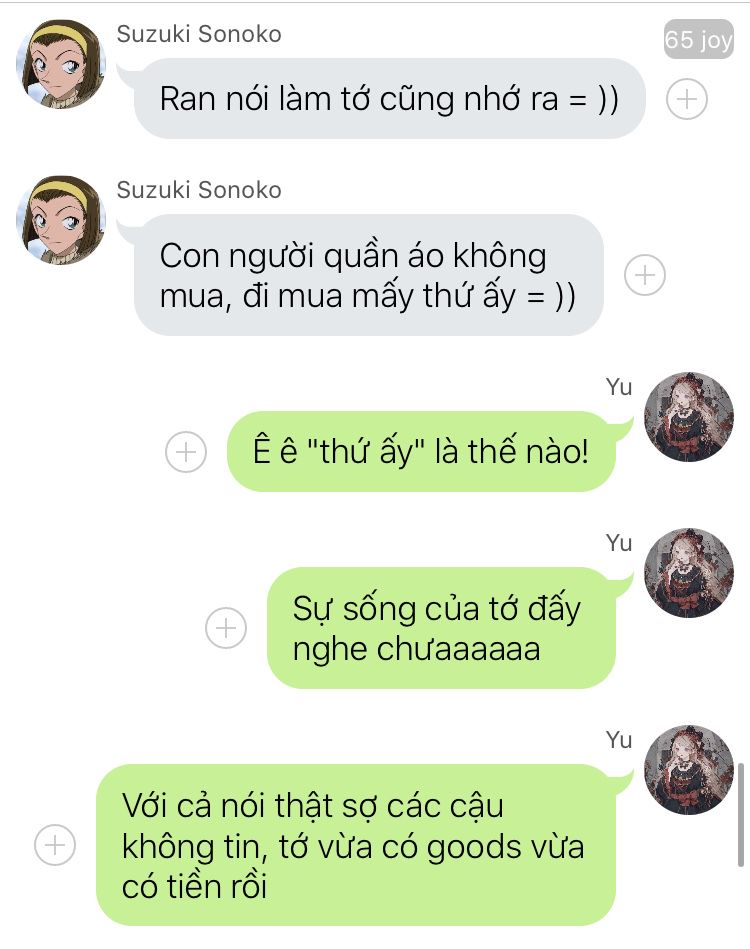Click plus icon beside "Con người quần áo" message

click(x=645, y=275)
